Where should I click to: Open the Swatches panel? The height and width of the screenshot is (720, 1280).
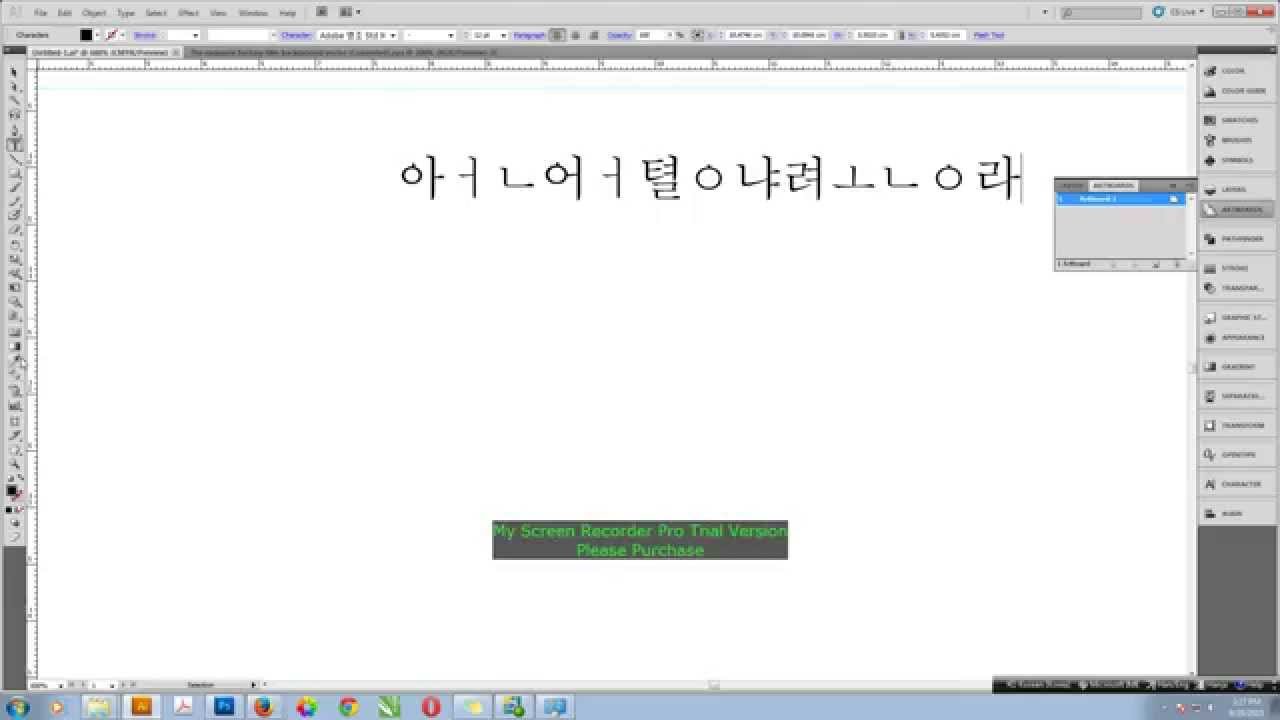pyautogui.click(x=1236, y=120)
